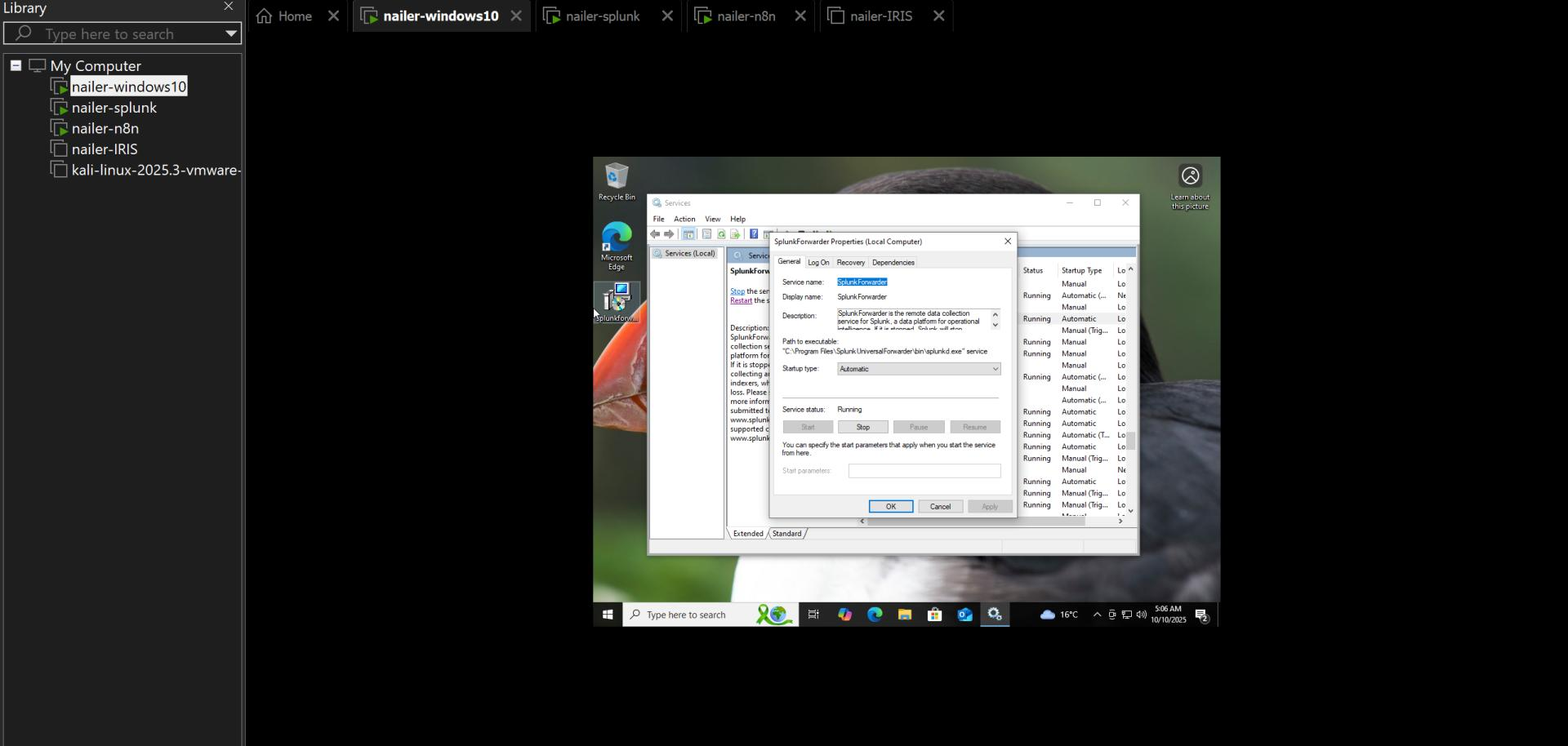Click the taskbar search box

coord(710,615)
